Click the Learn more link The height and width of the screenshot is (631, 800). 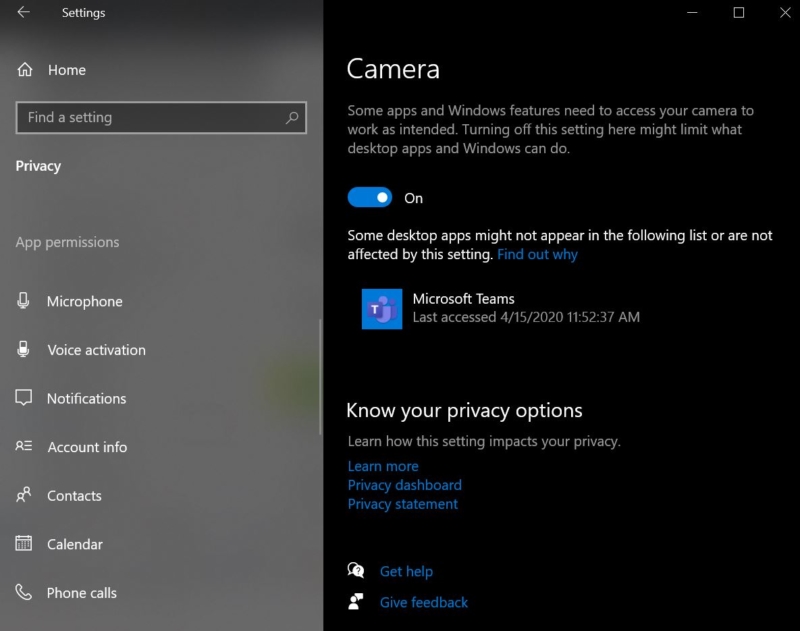point(383,466)
